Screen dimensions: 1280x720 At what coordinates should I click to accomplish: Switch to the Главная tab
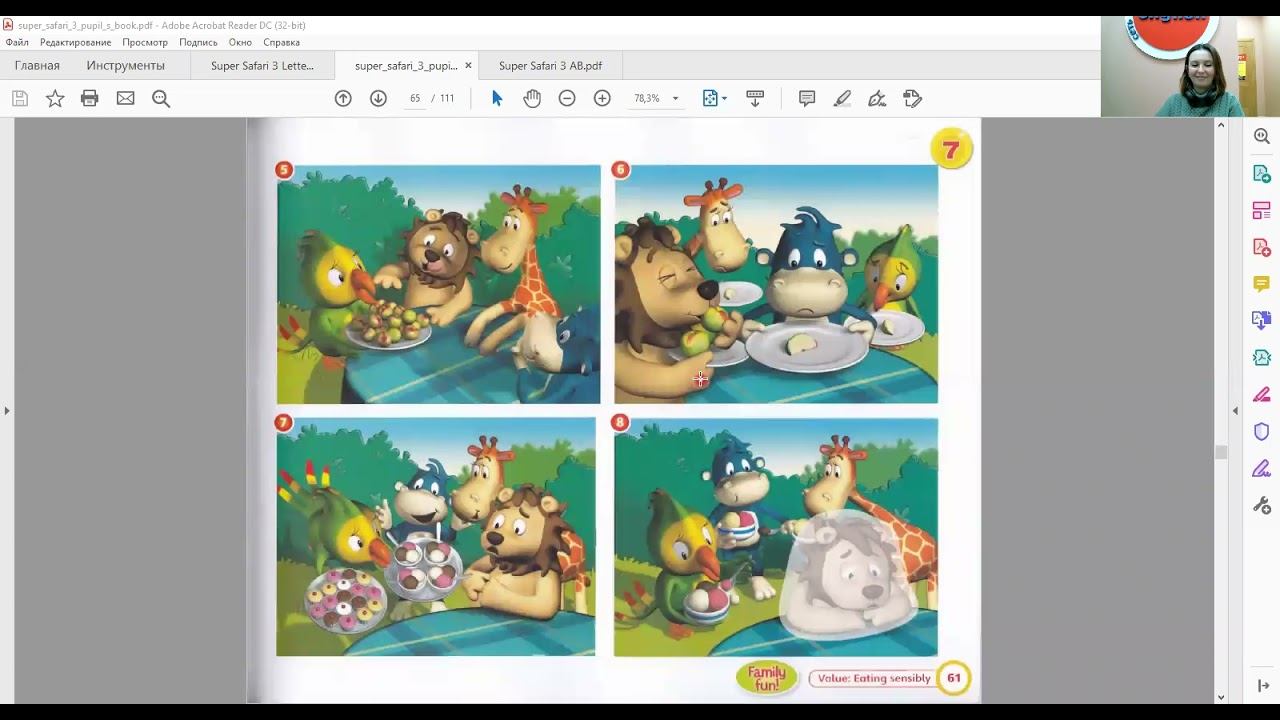[x=37, y=66]
